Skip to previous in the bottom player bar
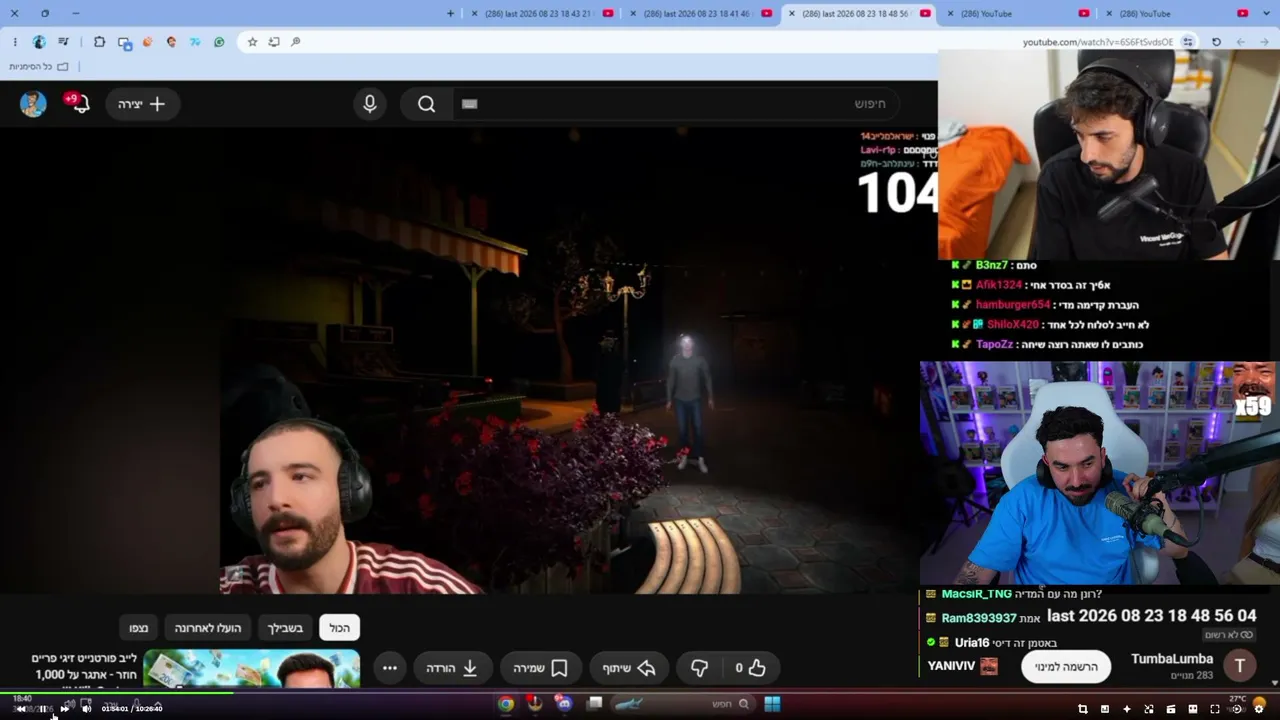This screenshot has width=1280, height=720. 20,709
